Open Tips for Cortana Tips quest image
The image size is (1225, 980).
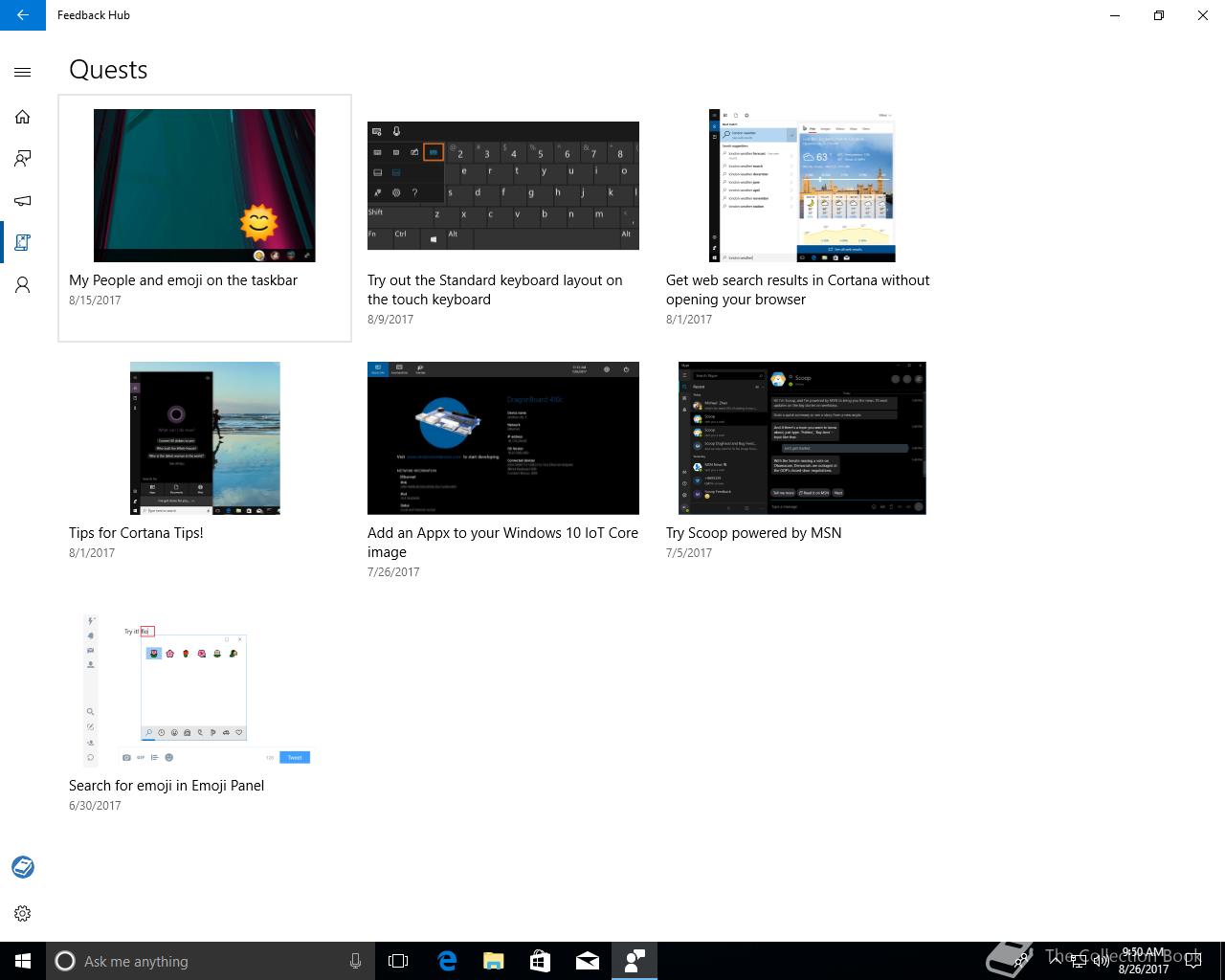coord(205,438)
